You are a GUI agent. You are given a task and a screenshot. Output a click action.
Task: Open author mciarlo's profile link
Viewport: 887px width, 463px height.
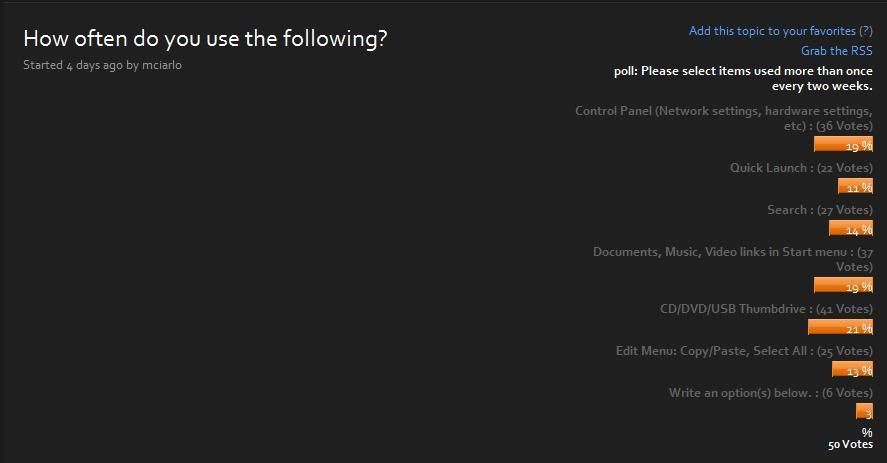tap(162, 65)
